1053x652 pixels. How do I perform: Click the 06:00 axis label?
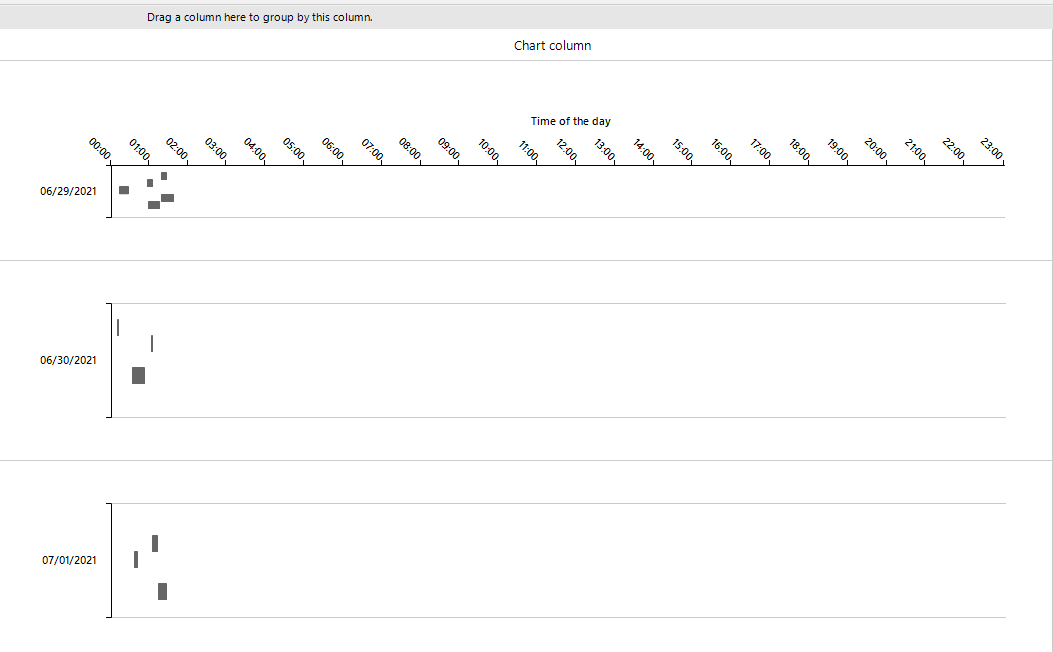(333, 150)
